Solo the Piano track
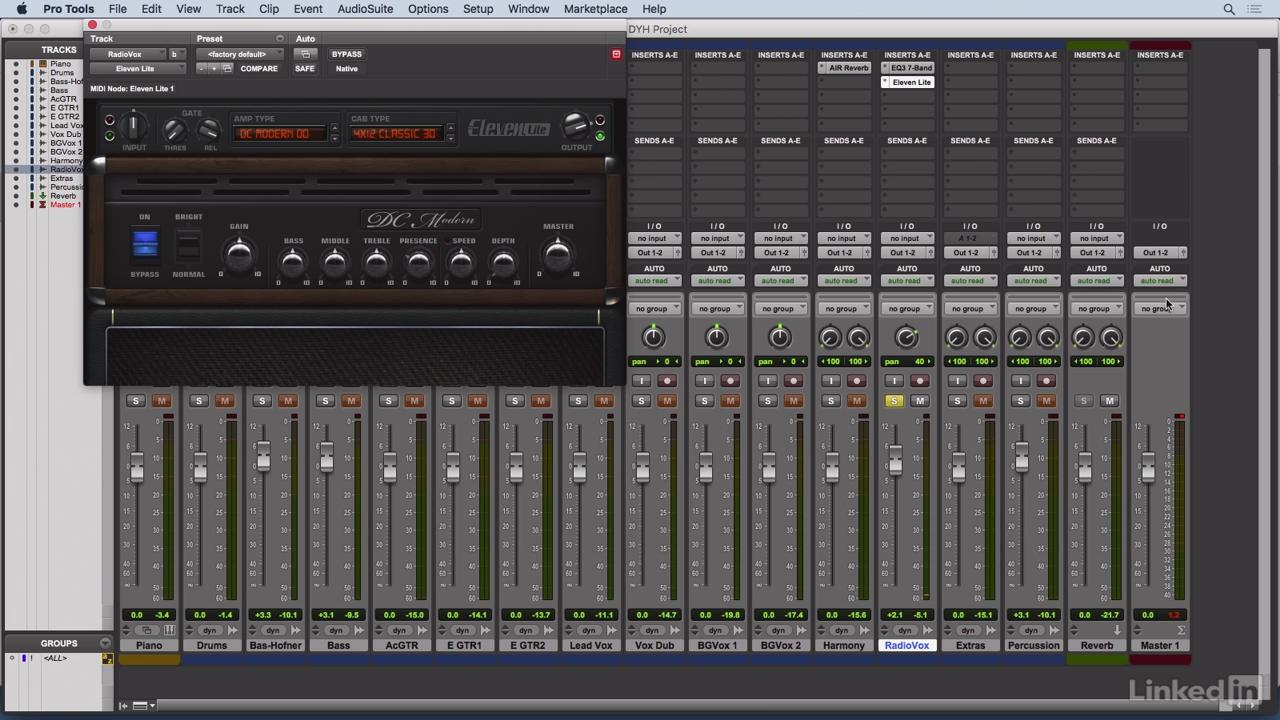Image resolution: width=1280 pixels, height=720 pixels. click(136, 401)
